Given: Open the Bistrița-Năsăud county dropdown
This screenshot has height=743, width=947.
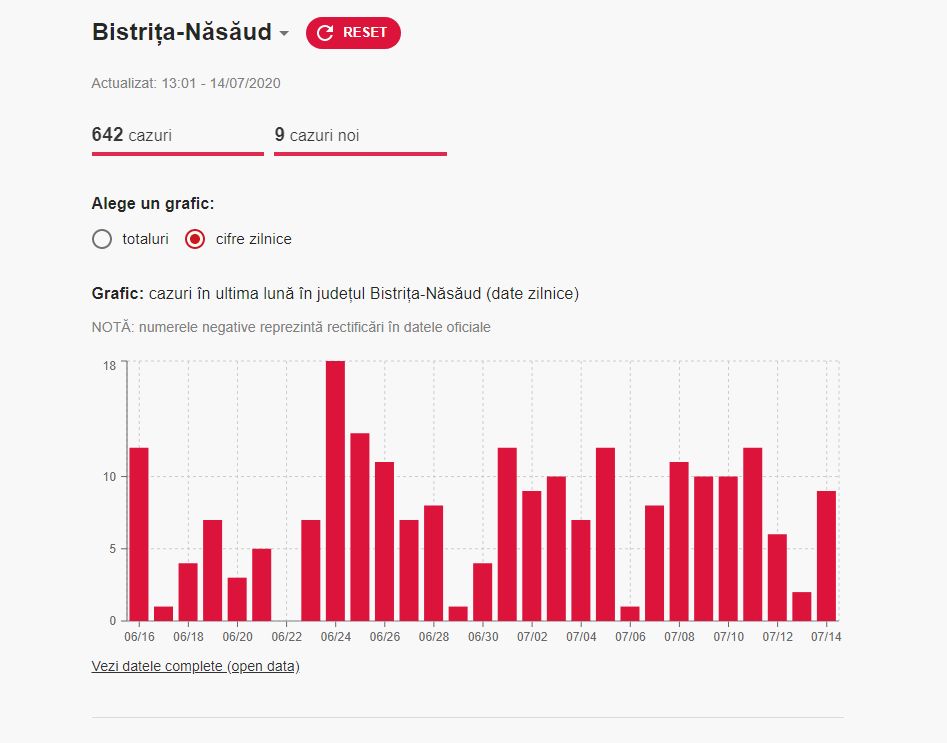Looking at the screenshot, I should [190, 33].
